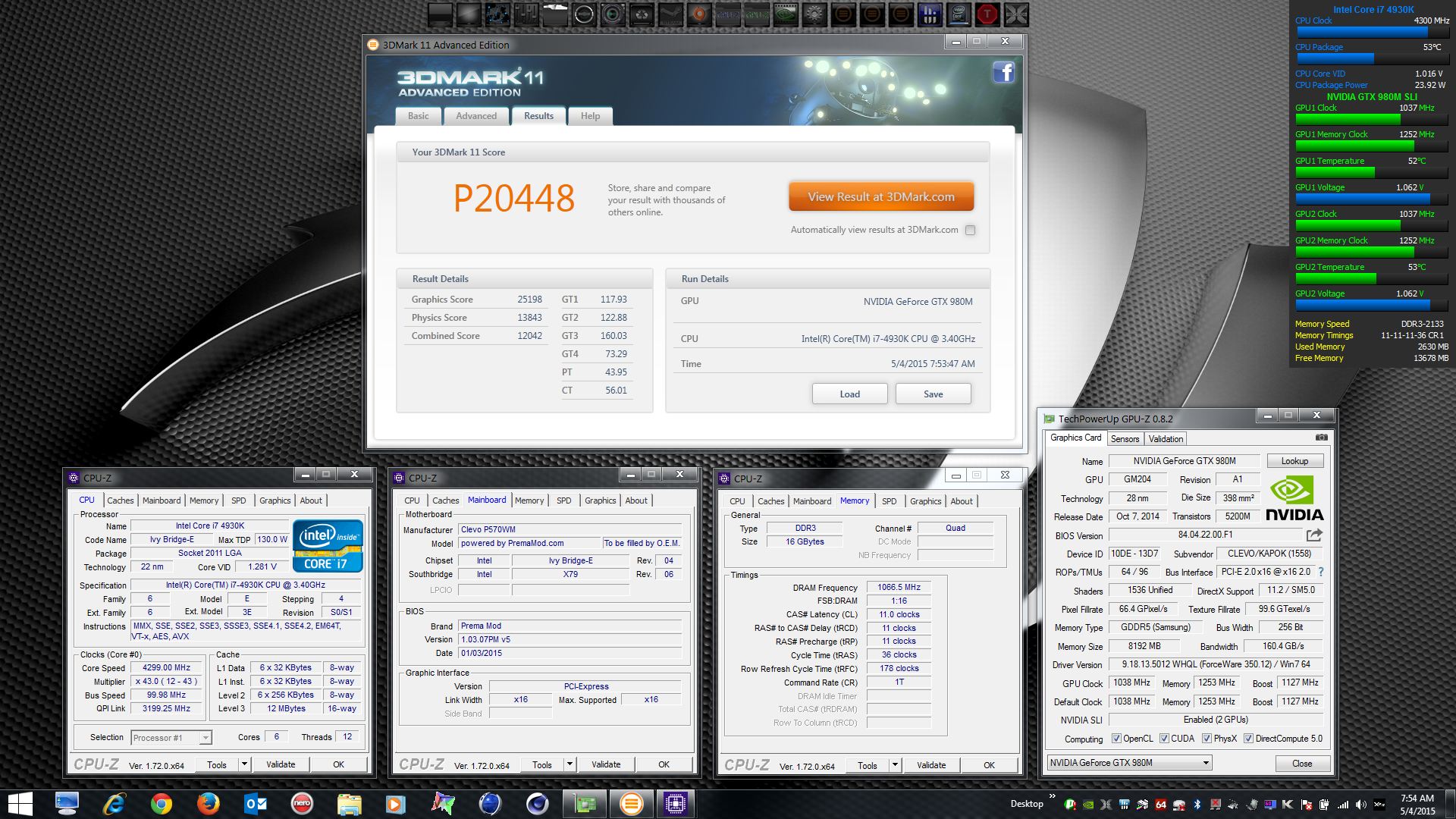This screenshot has width=1456, height=819.
Task: Open the Processor #1 selection dropdown
Action: [x=171, y=738]
